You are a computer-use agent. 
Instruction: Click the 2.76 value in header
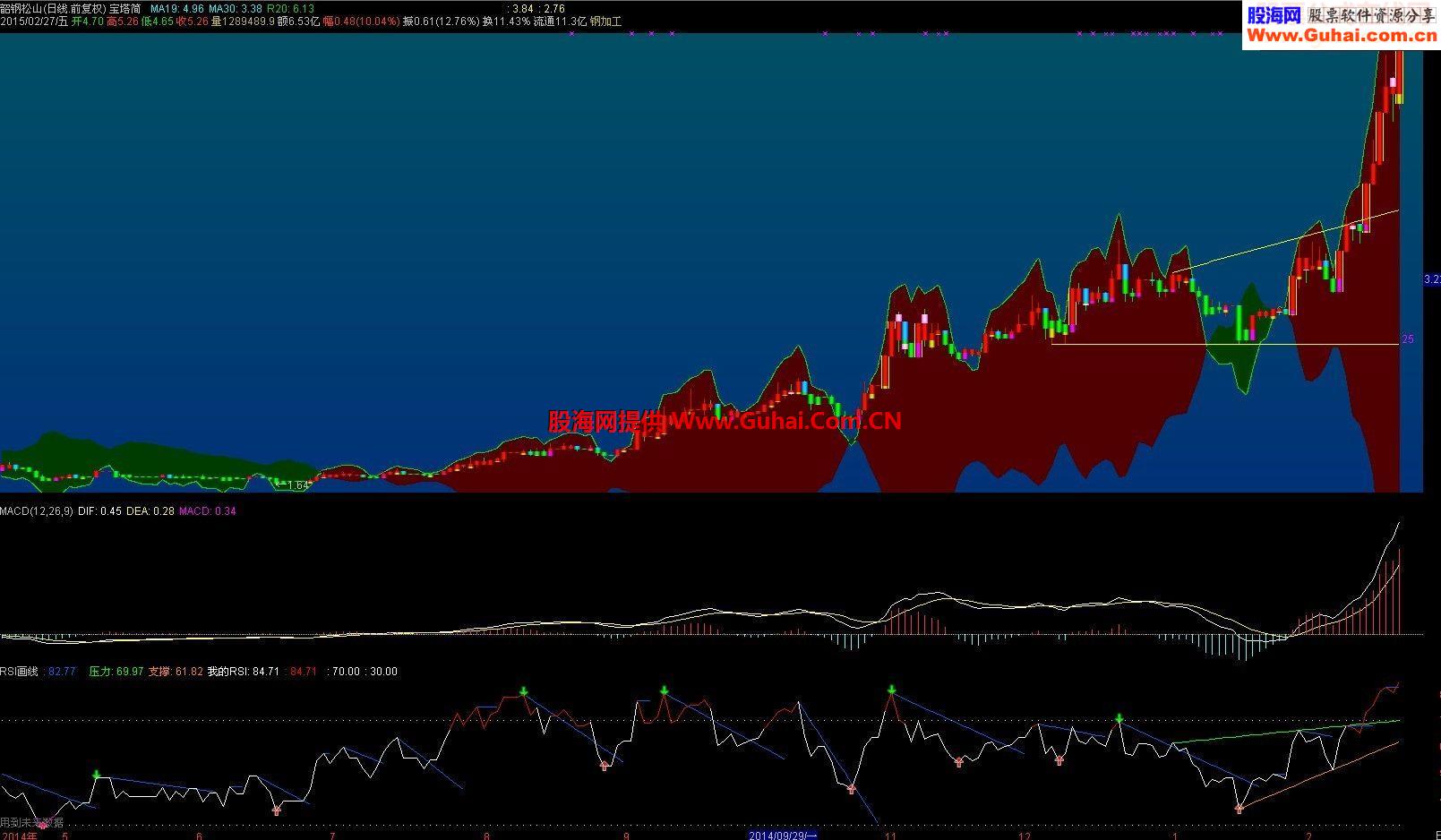point(553,8)
